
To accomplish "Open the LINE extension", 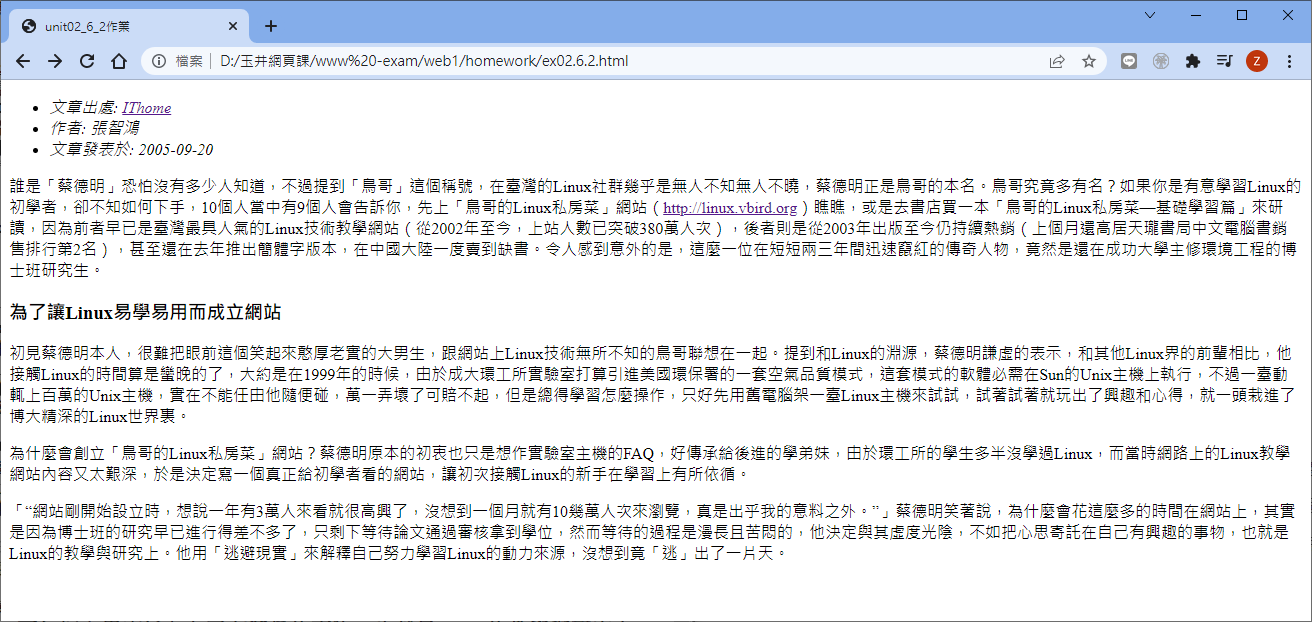I will [1129, 61].
